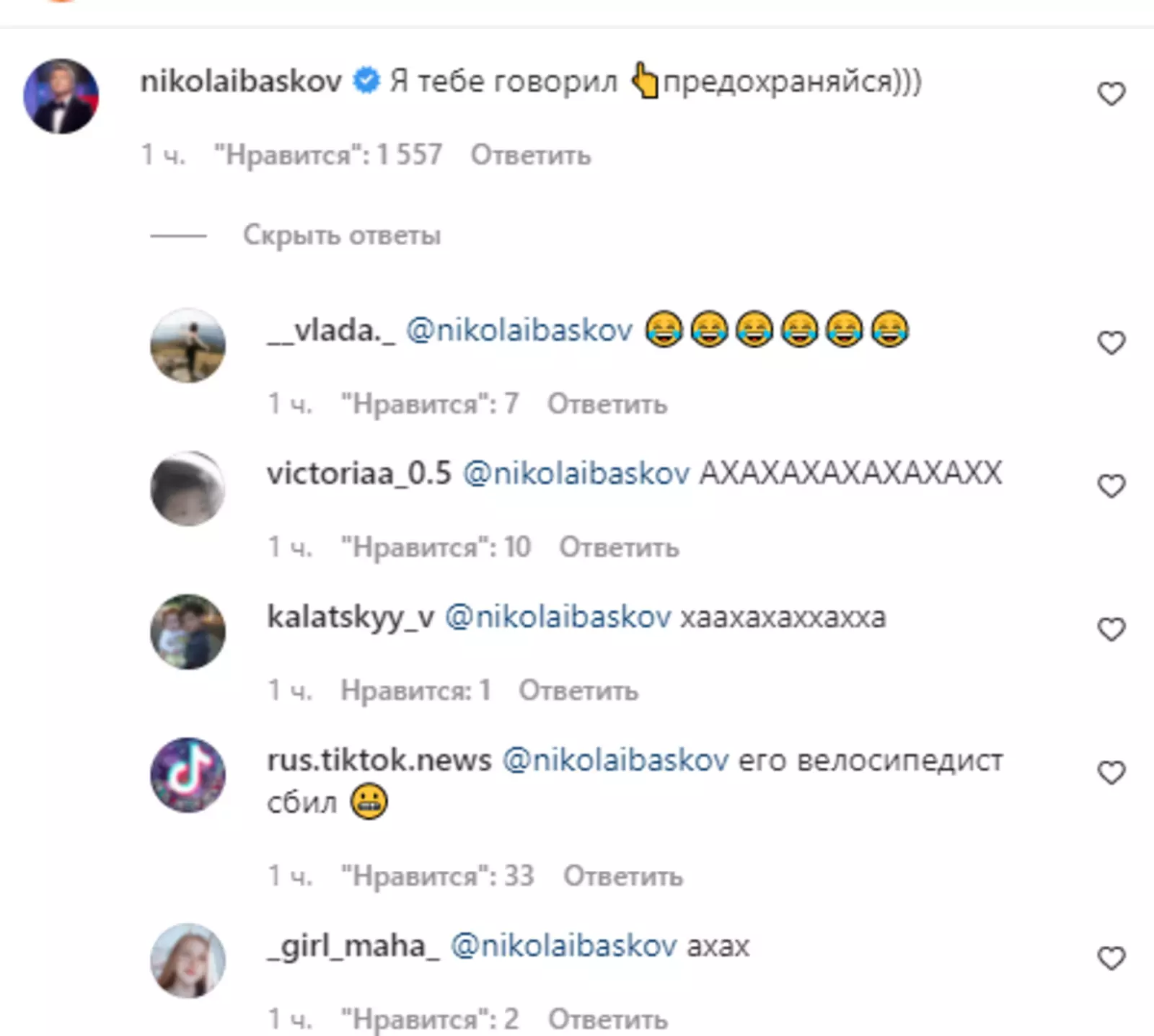Open nikolaibaskov profile avatar
The image size is (1154, 1036).
click(x=61, y=96)
